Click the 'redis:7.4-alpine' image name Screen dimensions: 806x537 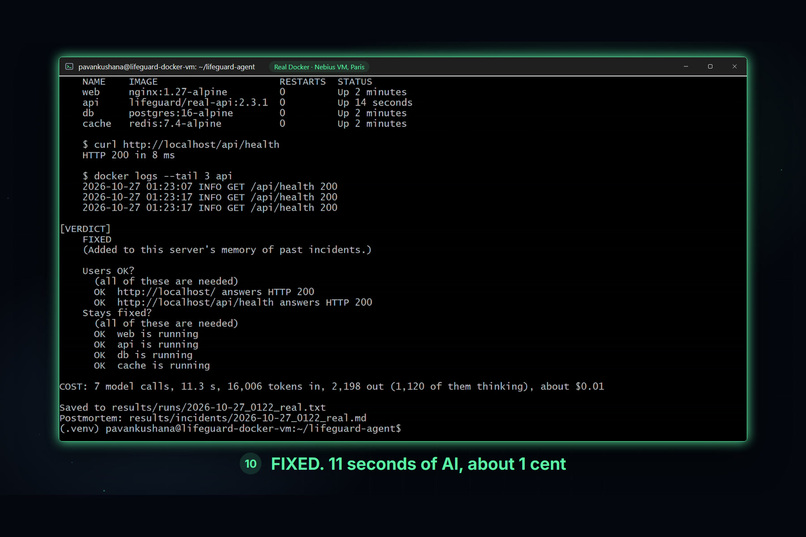coord(175,124)
